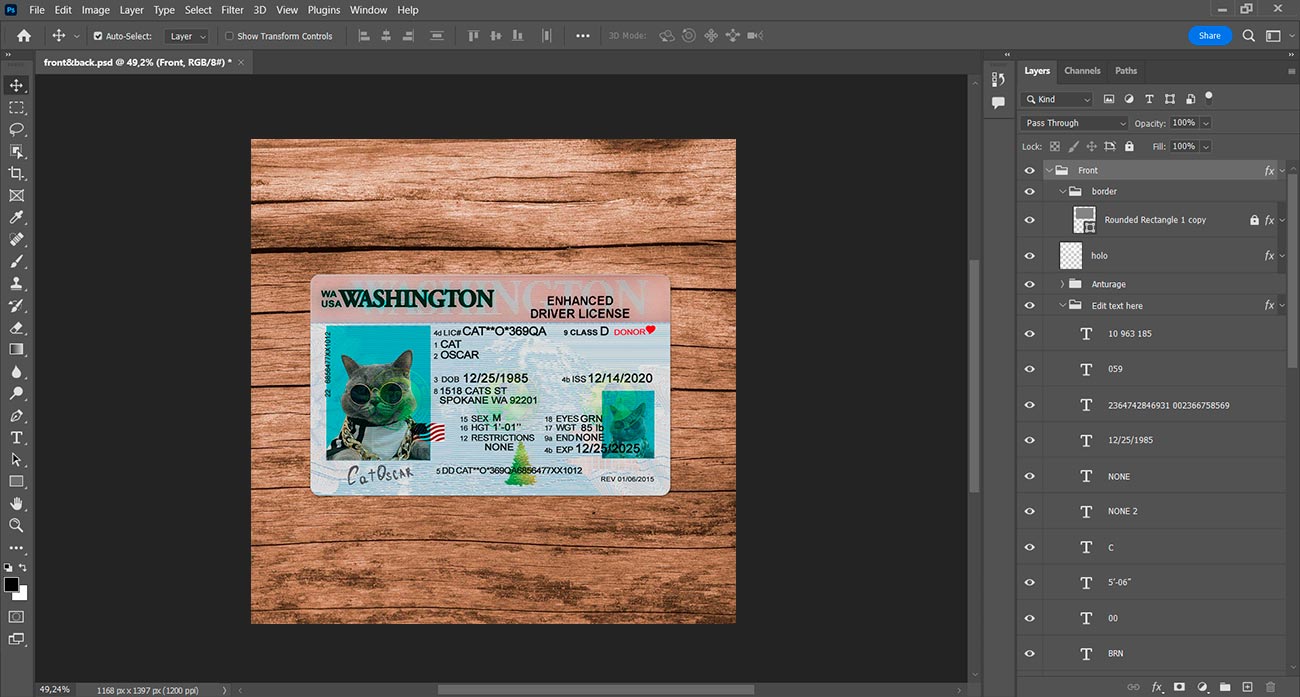Expand the Anturage layer group

(x=1062, y=284)
